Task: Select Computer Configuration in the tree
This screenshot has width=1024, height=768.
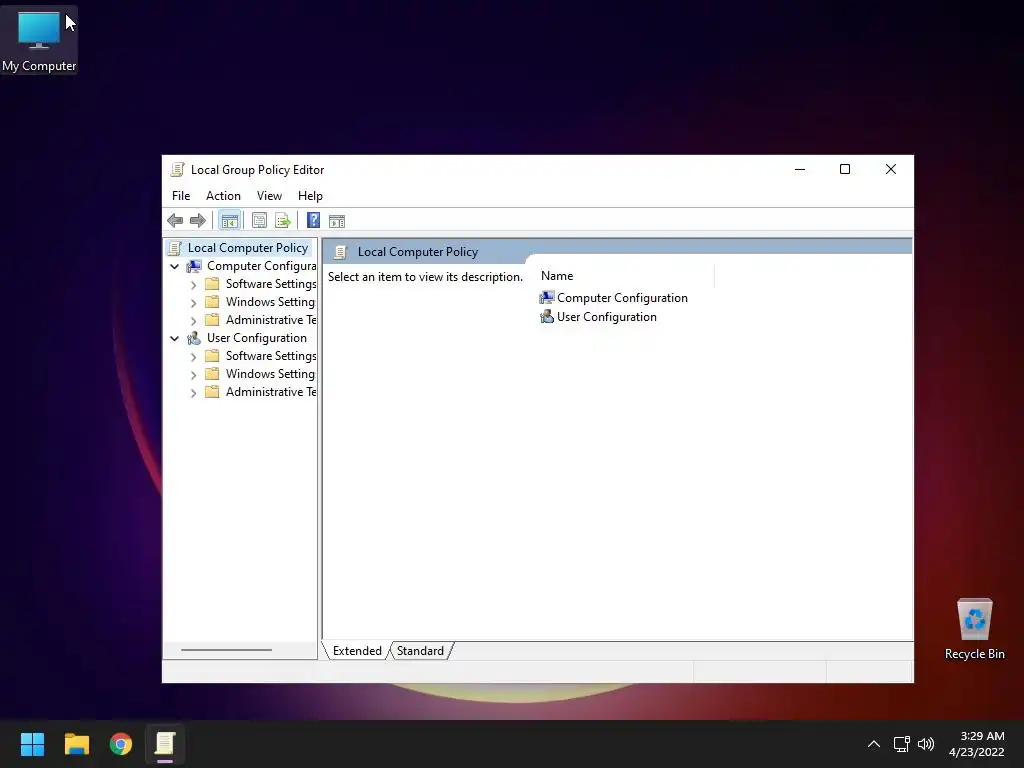Action: coord(261,266)
